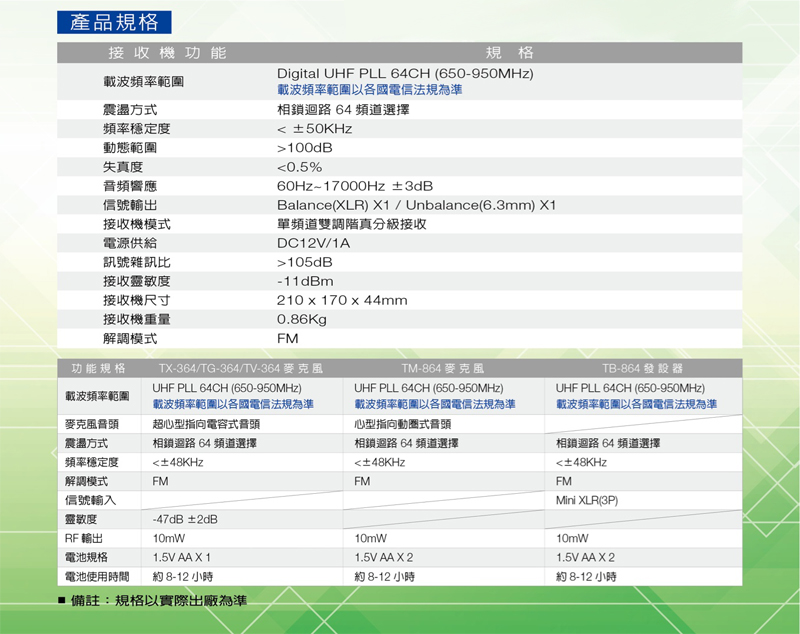This screenshot has height=634, width=800.
Task: Click the footnote 備註：規格以實際出廠為準
Action: coord(153,601)
